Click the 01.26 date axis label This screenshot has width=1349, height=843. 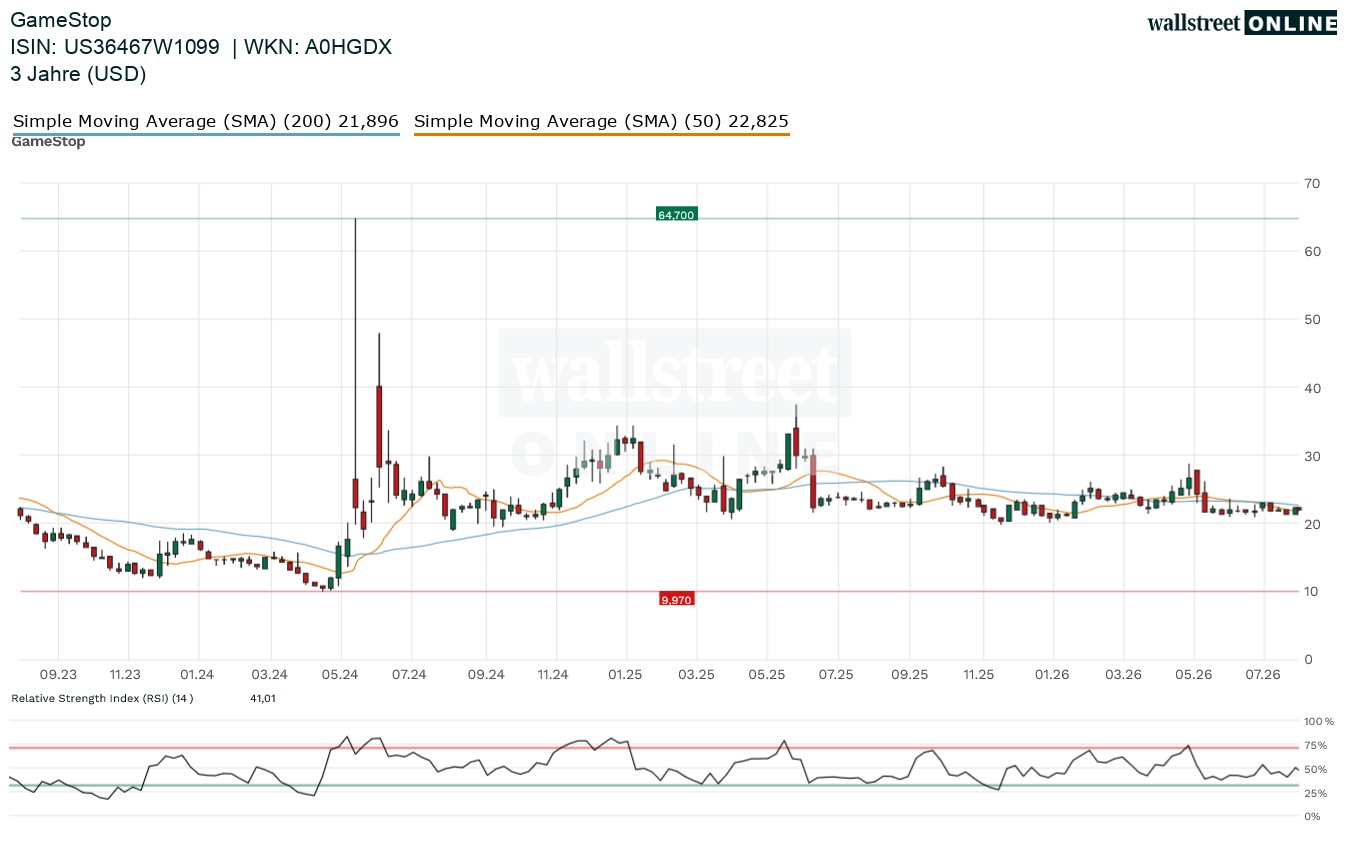[x=1052, y=675]
